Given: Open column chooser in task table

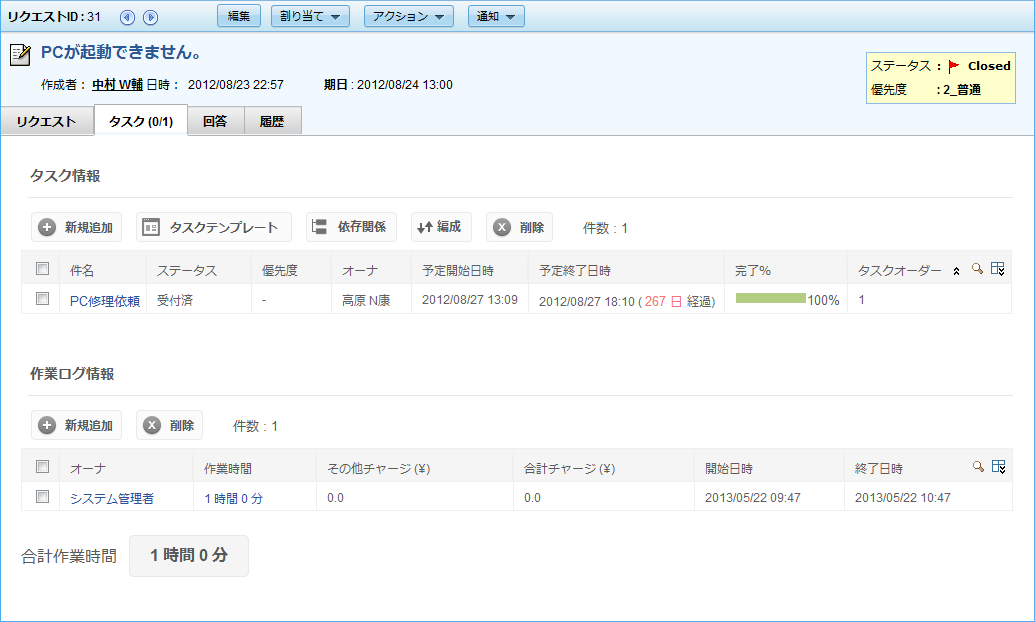Looking at the screenshot, I should coord(998,269).
